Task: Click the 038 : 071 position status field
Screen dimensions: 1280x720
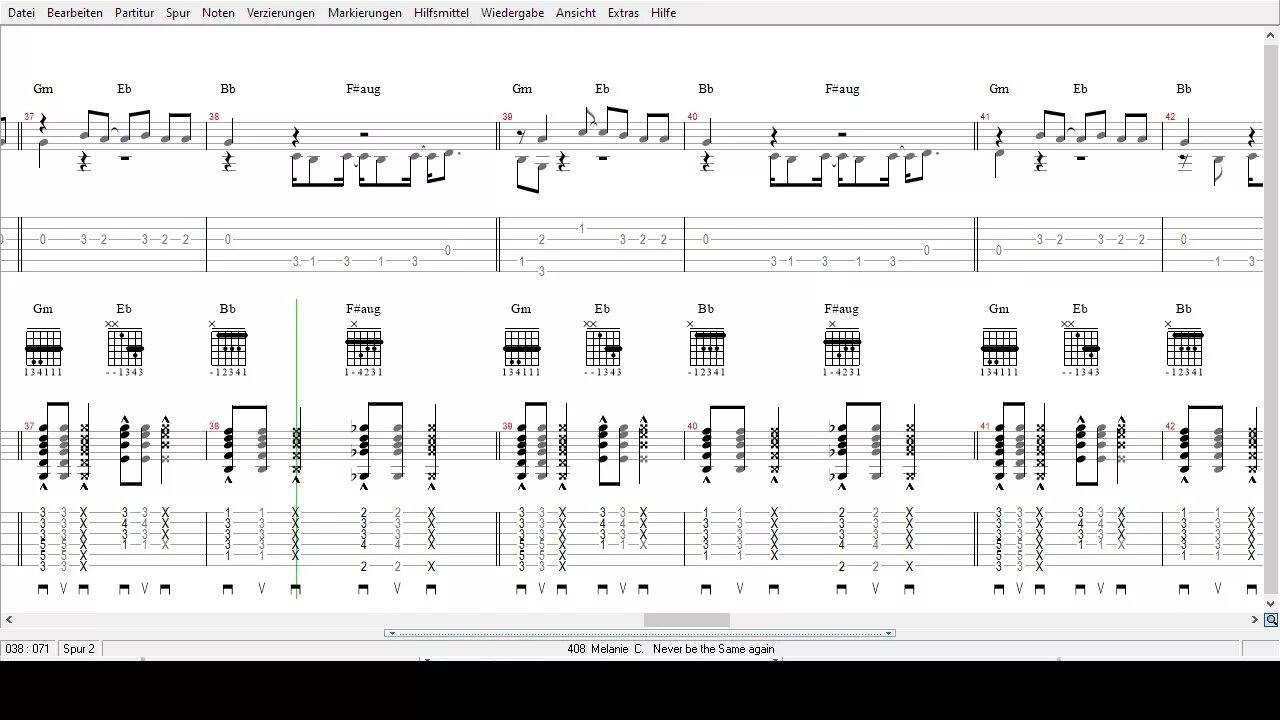Action: click(28, 649)
